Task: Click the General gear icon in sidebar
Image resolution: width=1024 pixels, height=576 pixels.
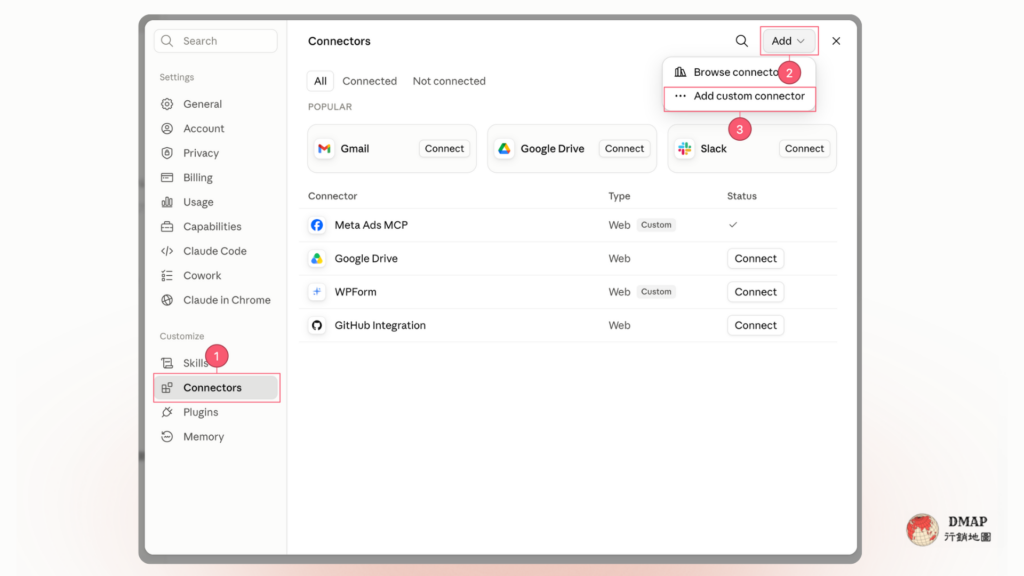Action: pyautogui.click(x=167, y=104)
